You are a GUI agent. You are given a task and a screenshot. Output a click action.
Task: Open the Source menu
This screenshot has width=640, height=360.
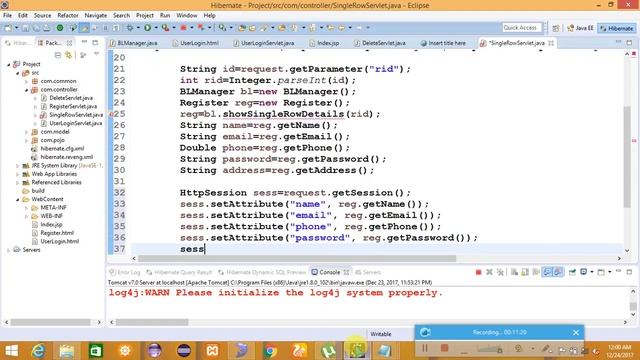(x=42, y=16)
